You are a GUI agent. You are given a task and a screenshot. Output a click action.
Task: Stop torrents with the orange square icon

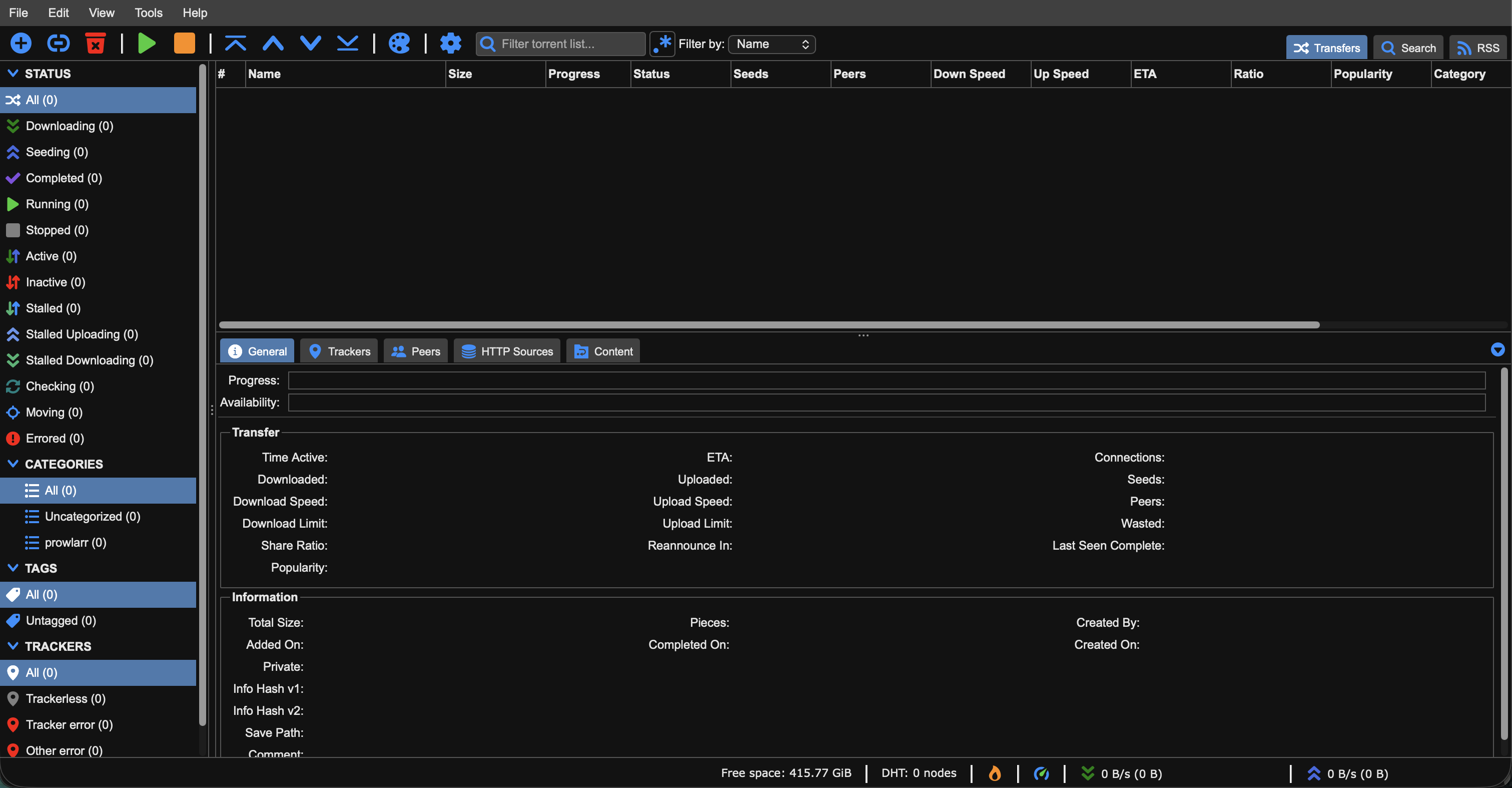pyautogui.click(x=184, y=44)
